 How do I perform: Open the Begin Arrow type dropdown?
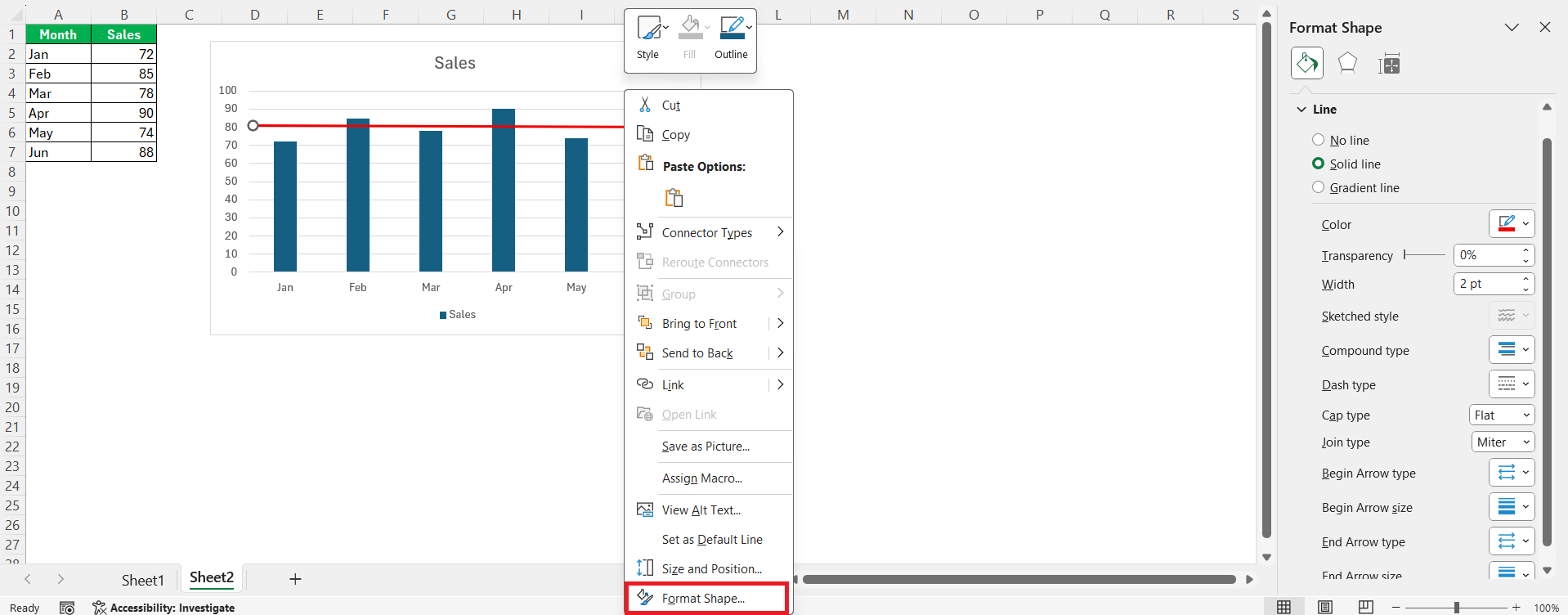[1512, 472]
